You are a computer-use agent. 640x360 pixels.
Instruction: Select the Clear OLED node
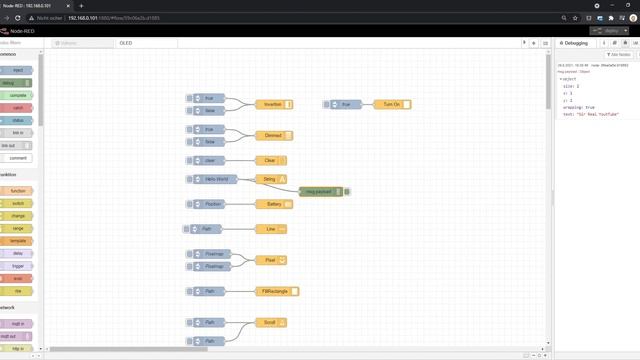(271, 160)
